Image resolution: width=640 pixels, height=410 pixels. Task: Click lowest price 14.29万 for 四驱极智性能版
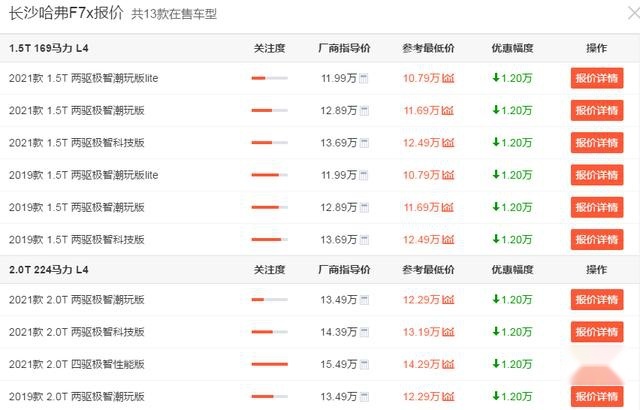point(421,364)
